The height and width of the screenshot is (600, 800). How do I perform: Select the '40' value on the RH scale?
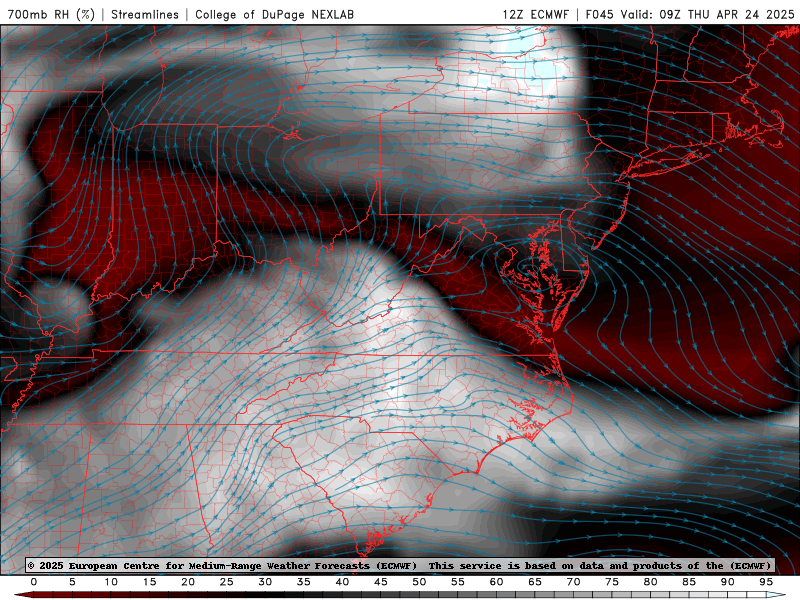(x=342, y=582)
